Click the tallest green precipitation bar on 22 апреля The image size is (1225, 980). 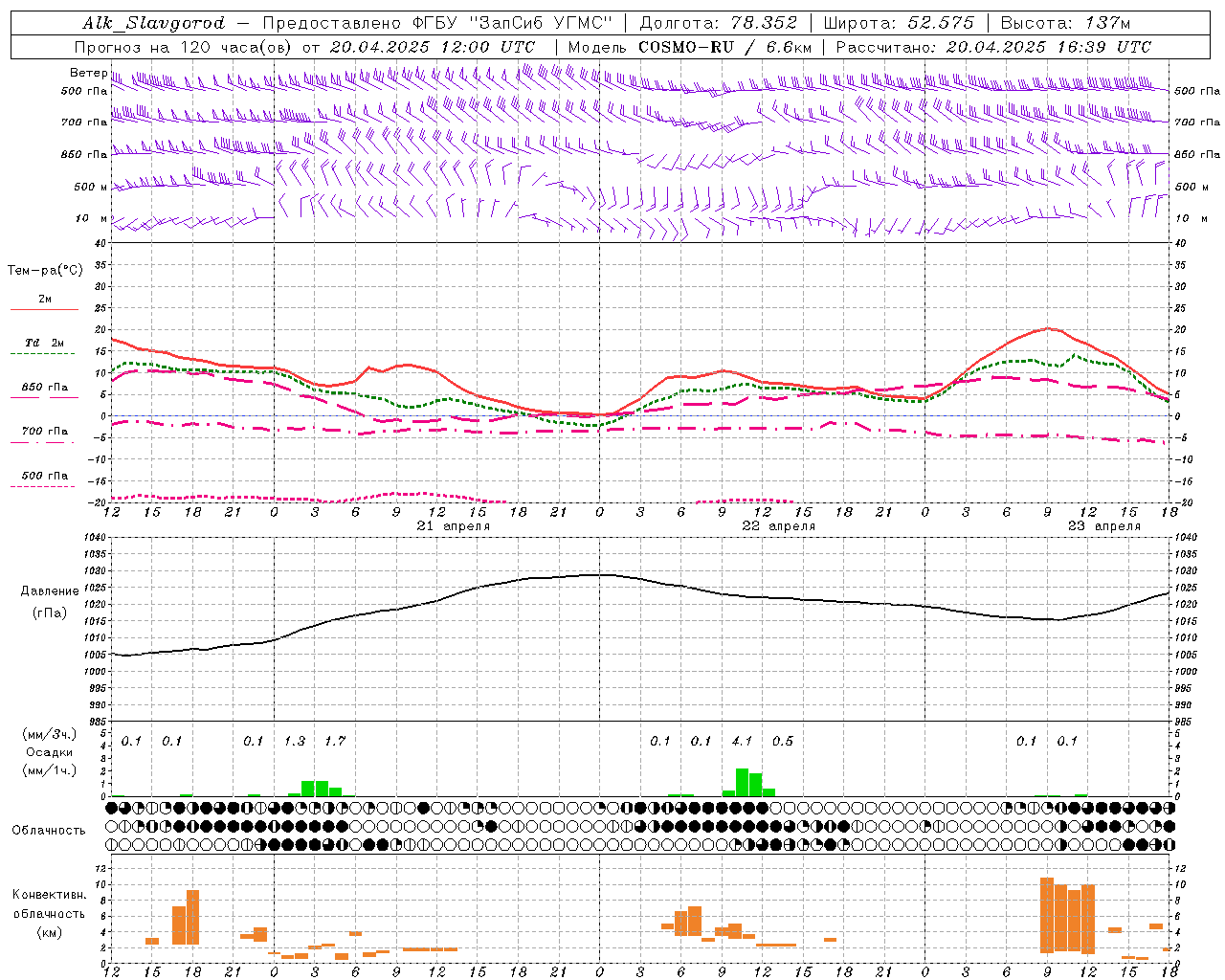tap(742, 782)
